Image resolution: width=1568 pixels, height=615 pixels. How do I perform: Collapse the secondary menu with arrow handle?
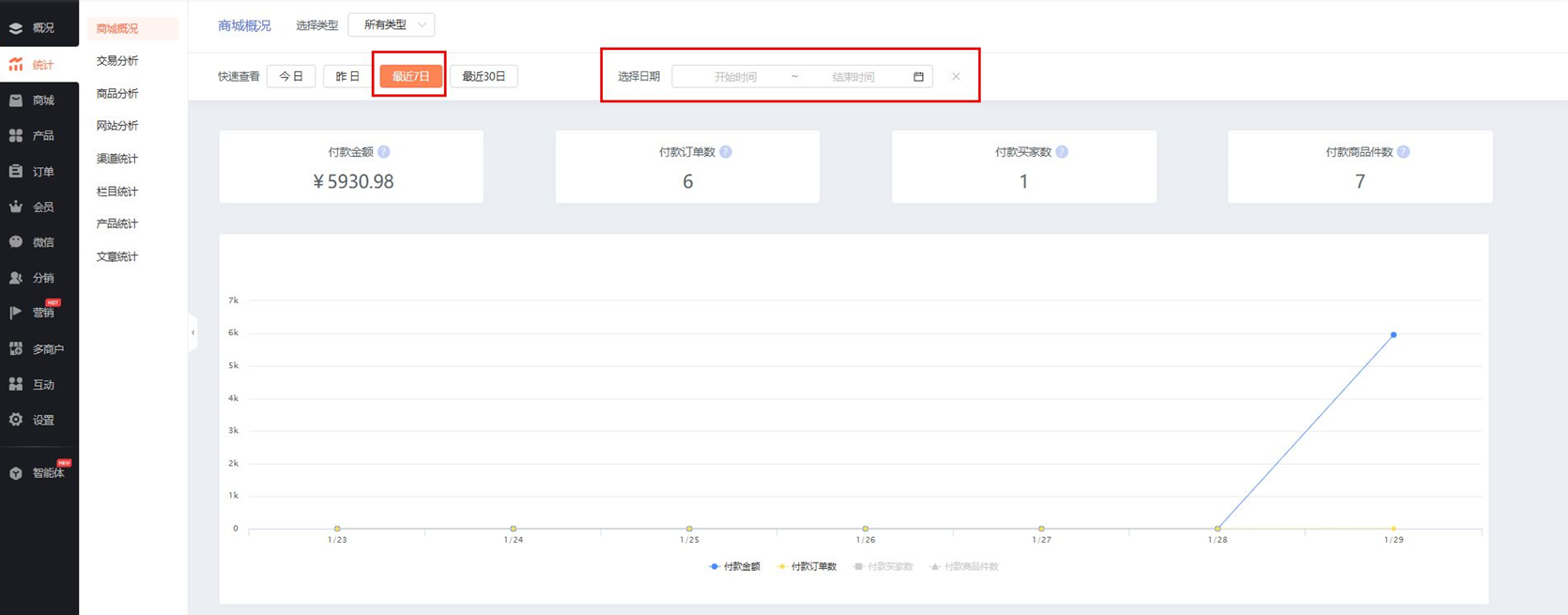click(x=193, y=332)
